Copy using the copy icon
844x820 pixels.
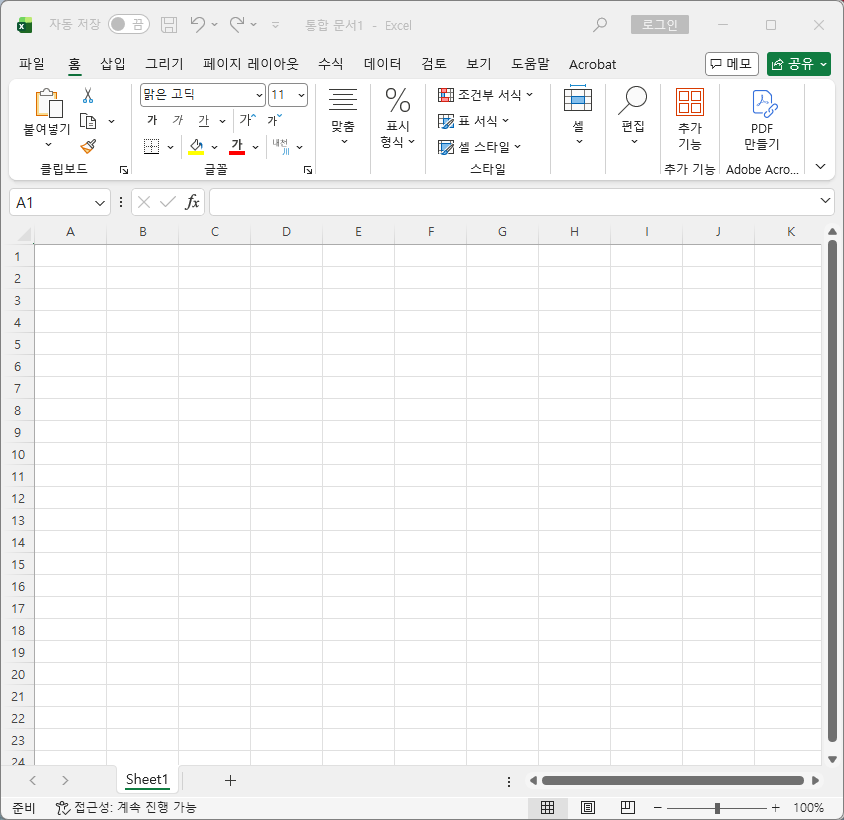[x=88, y=121]
